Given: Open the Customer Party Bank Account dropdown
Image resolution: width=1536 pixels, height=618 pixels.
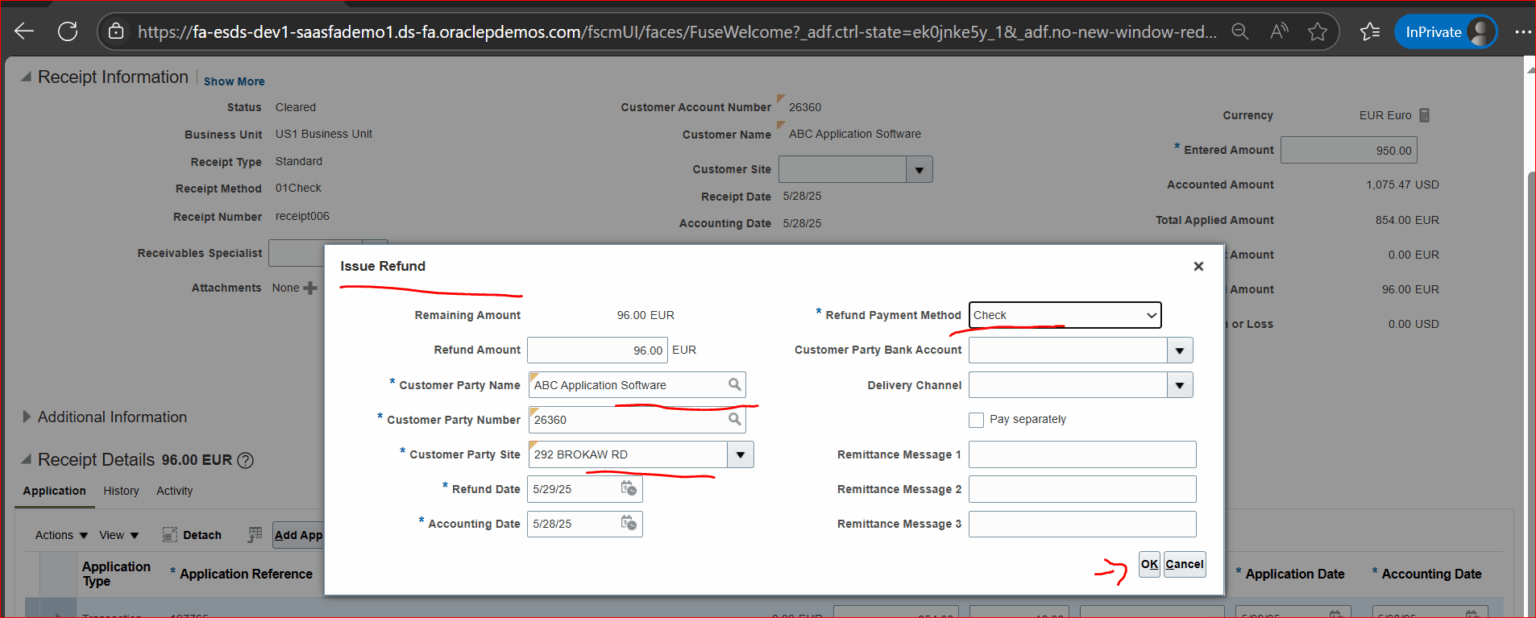Looking at the screenshot, I should click(x=1178, y=349).
